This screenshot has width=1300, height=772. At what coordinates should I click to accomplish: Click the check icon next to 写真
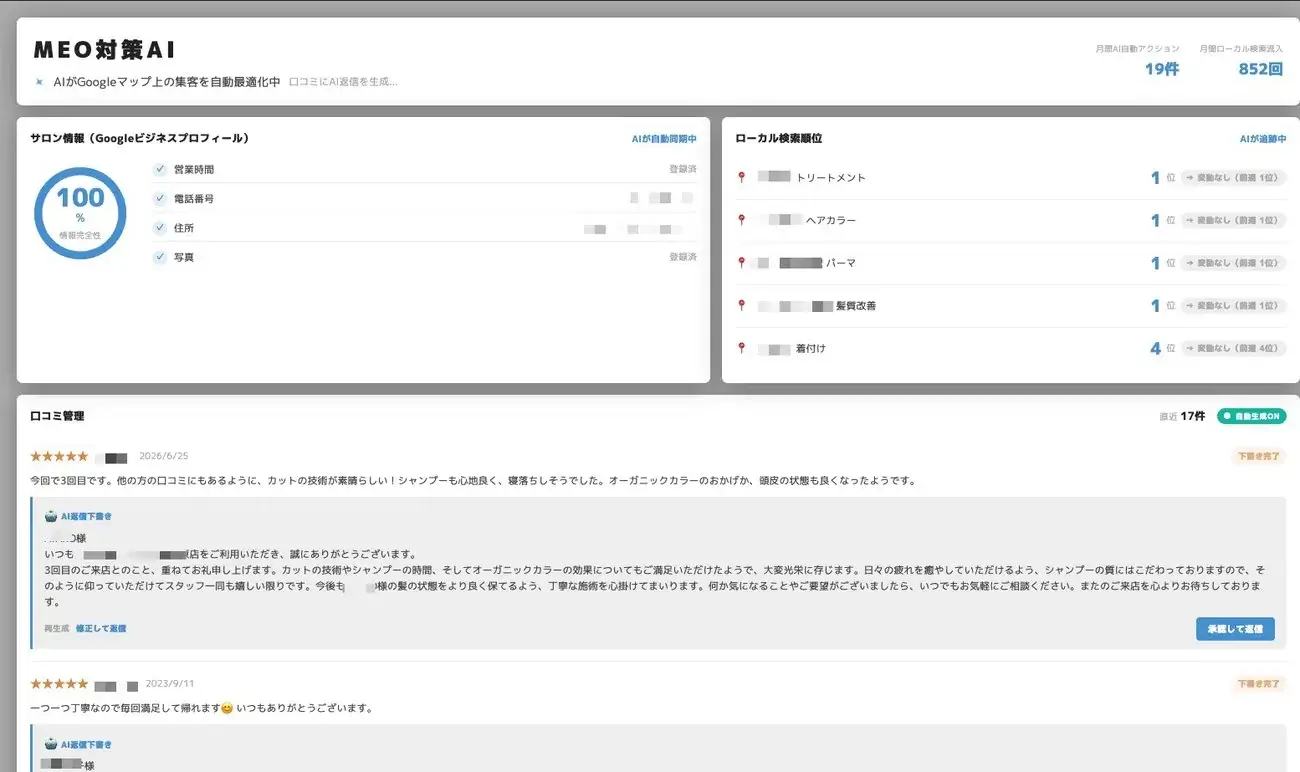click(x=160, y=257)
